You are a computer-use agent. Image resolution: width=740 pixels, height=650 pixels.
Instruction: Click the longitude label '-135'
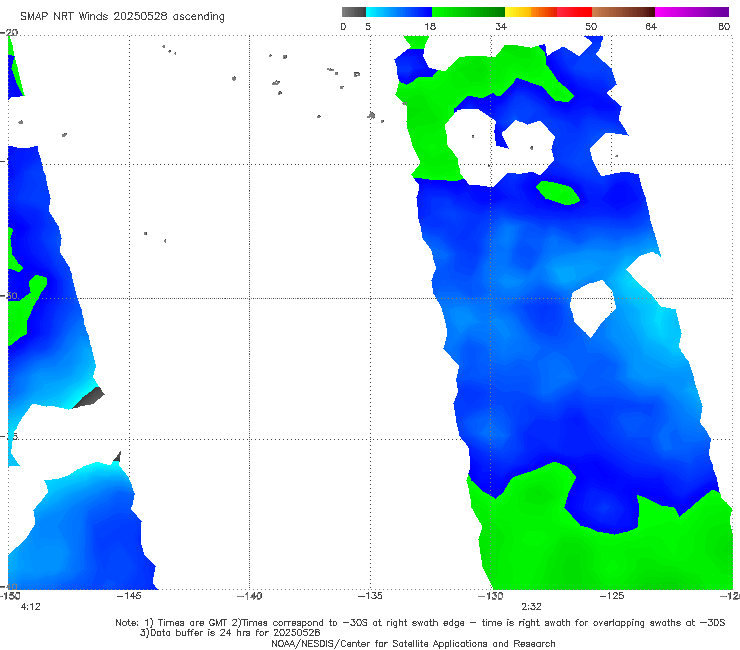click(370, 596)
